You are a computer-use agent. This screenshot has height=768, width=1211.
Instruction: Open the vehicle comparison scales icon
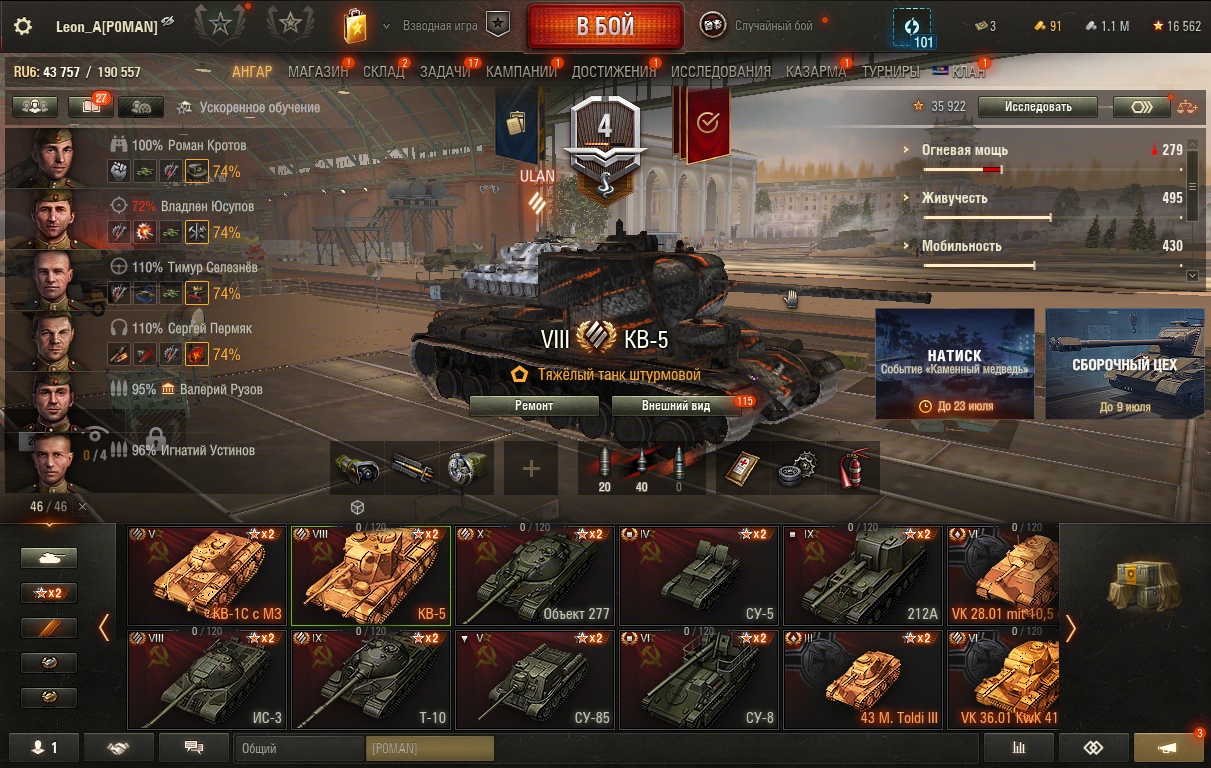pyautogui.click(x=1186, y=107)
